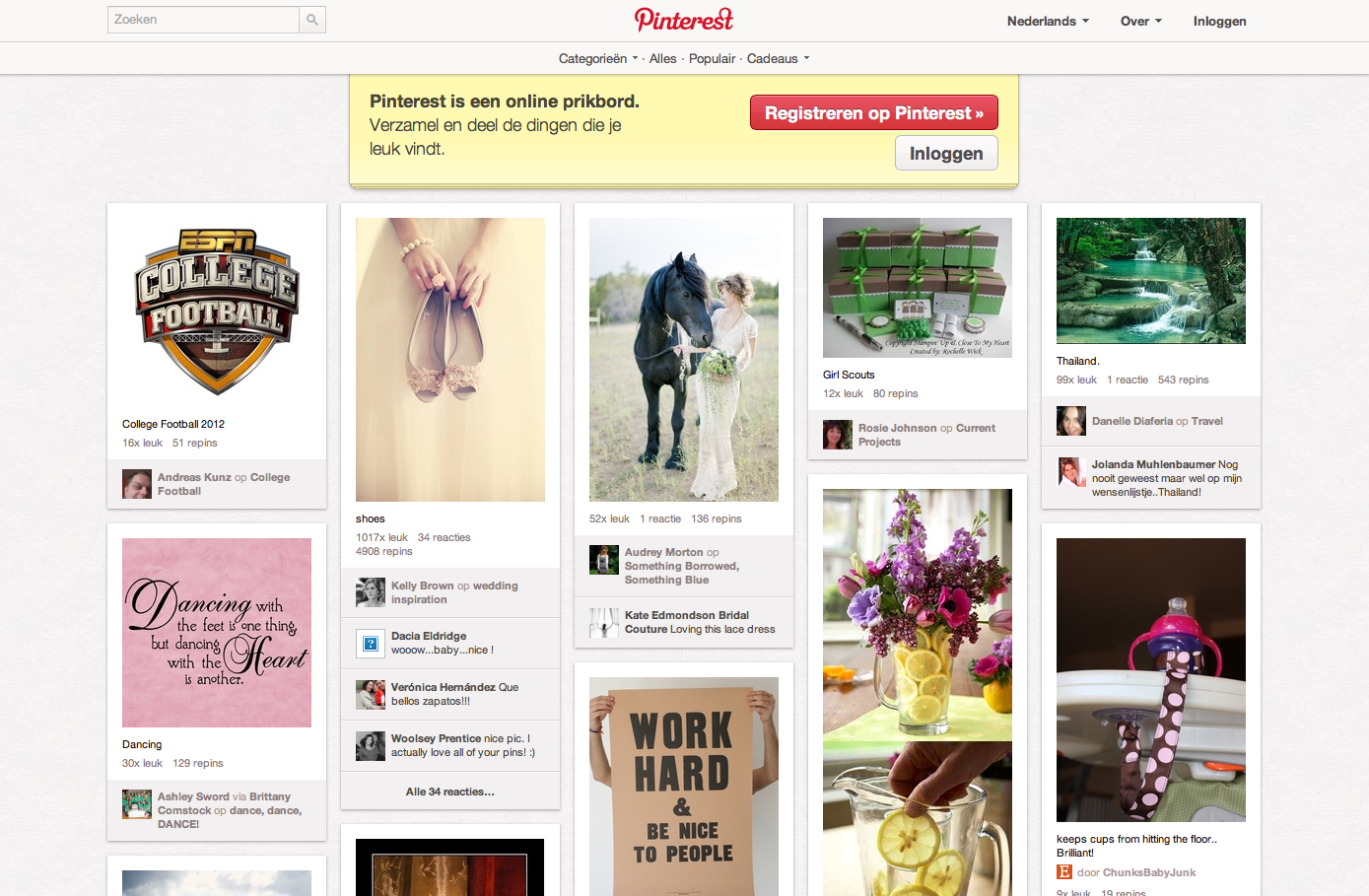Open the College Football board link
This screenshot has height=896, width=1369.
[224, 484]
